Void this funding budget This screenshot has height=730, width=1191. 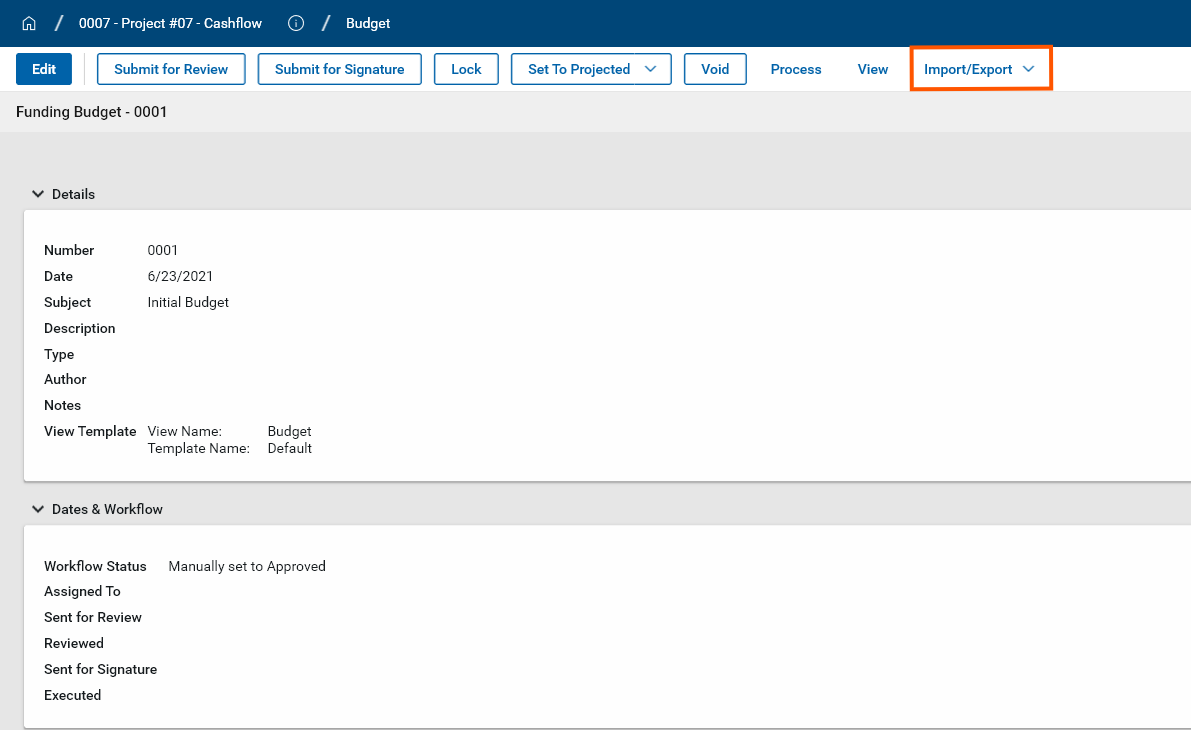pyautogui.click(x=715, y=69)
